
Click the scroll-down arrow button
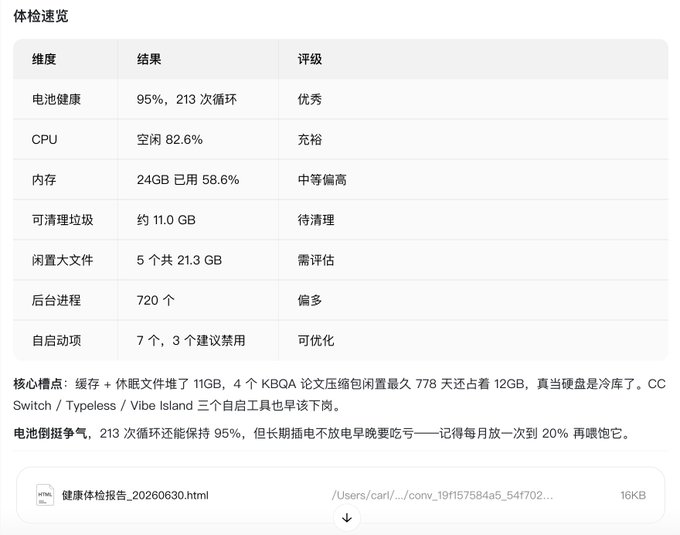(x=347, y=518)
